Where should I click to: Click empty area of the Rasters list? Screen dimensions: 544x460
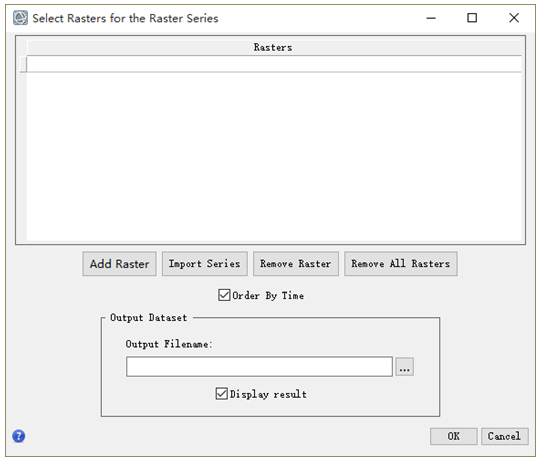[274, 156]
